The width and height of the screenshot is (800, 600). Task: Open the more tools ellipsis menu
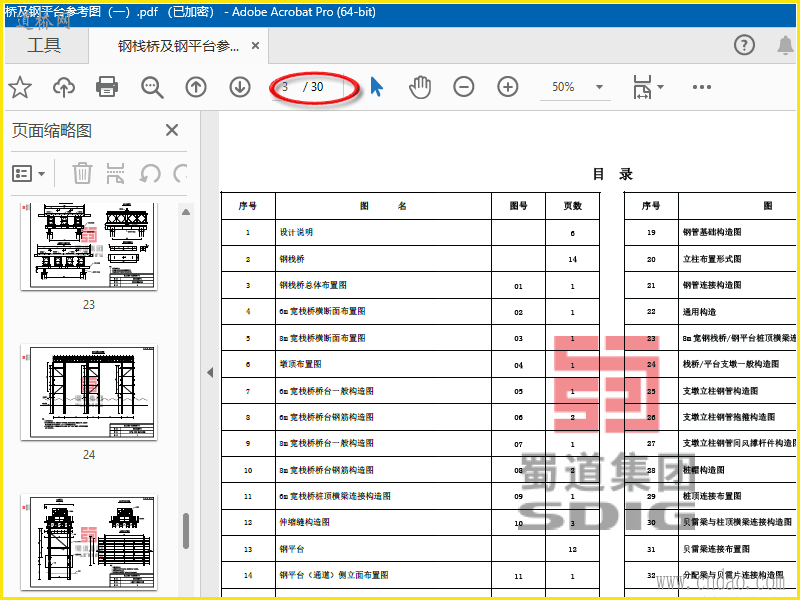[702, 87]
